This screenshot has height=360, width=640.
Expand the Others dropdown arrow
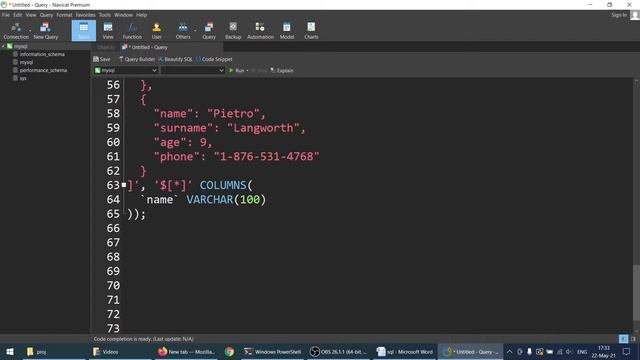pos(195,31)
